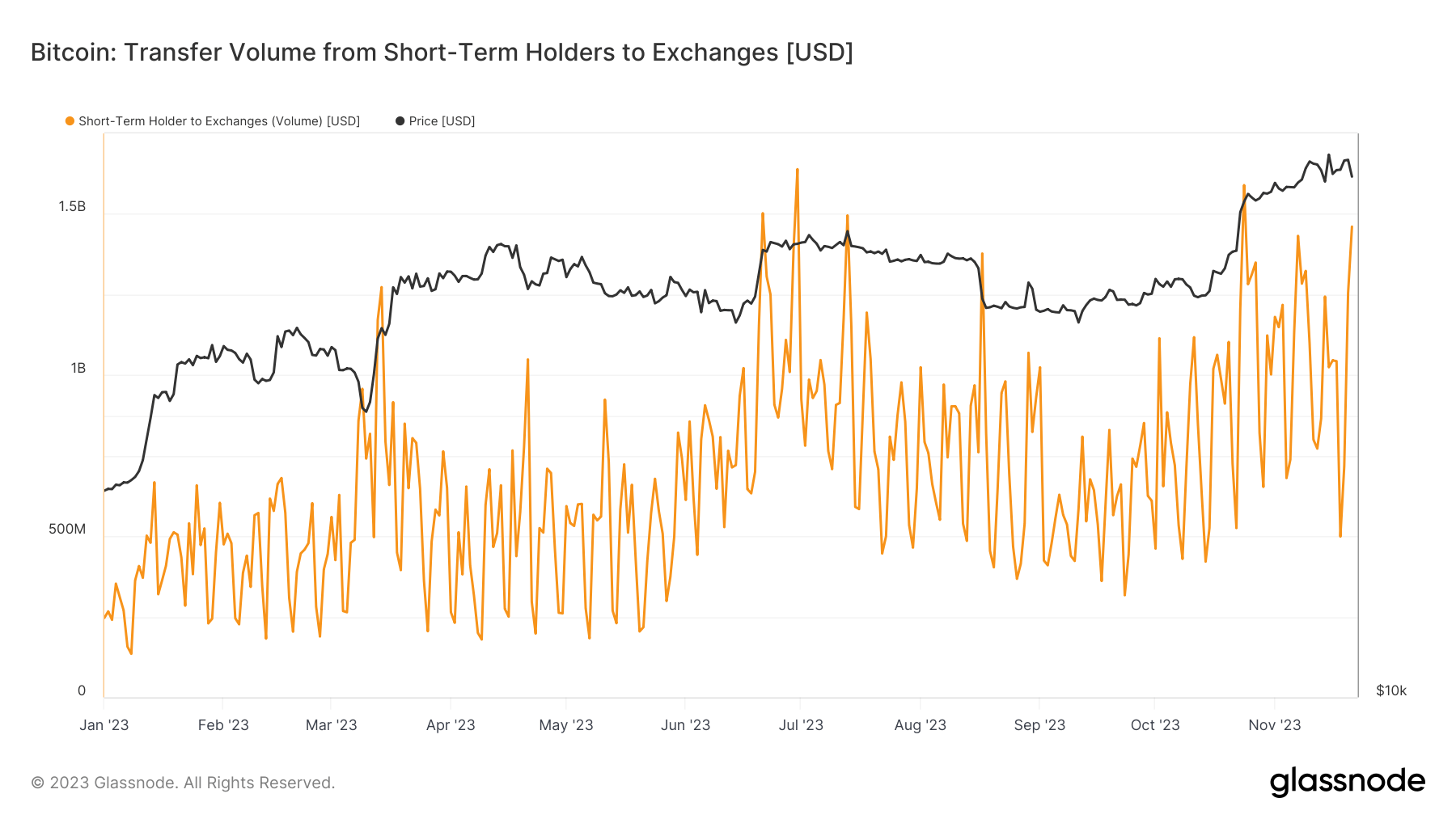Click the $10k price axis label
This screenshot has height=819, width=1456.
coord(1391,690)
